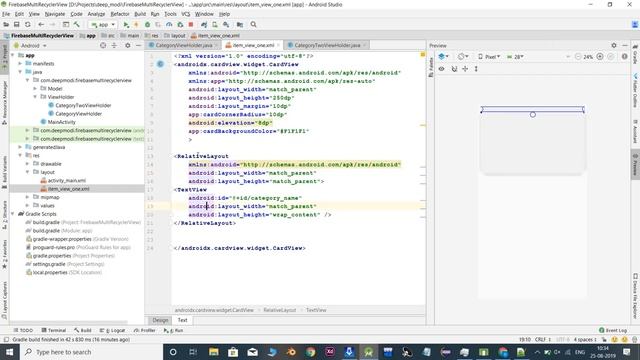
Task: Switch to CategoryViewHolder.java tab
Action: [x=184, y=45]
